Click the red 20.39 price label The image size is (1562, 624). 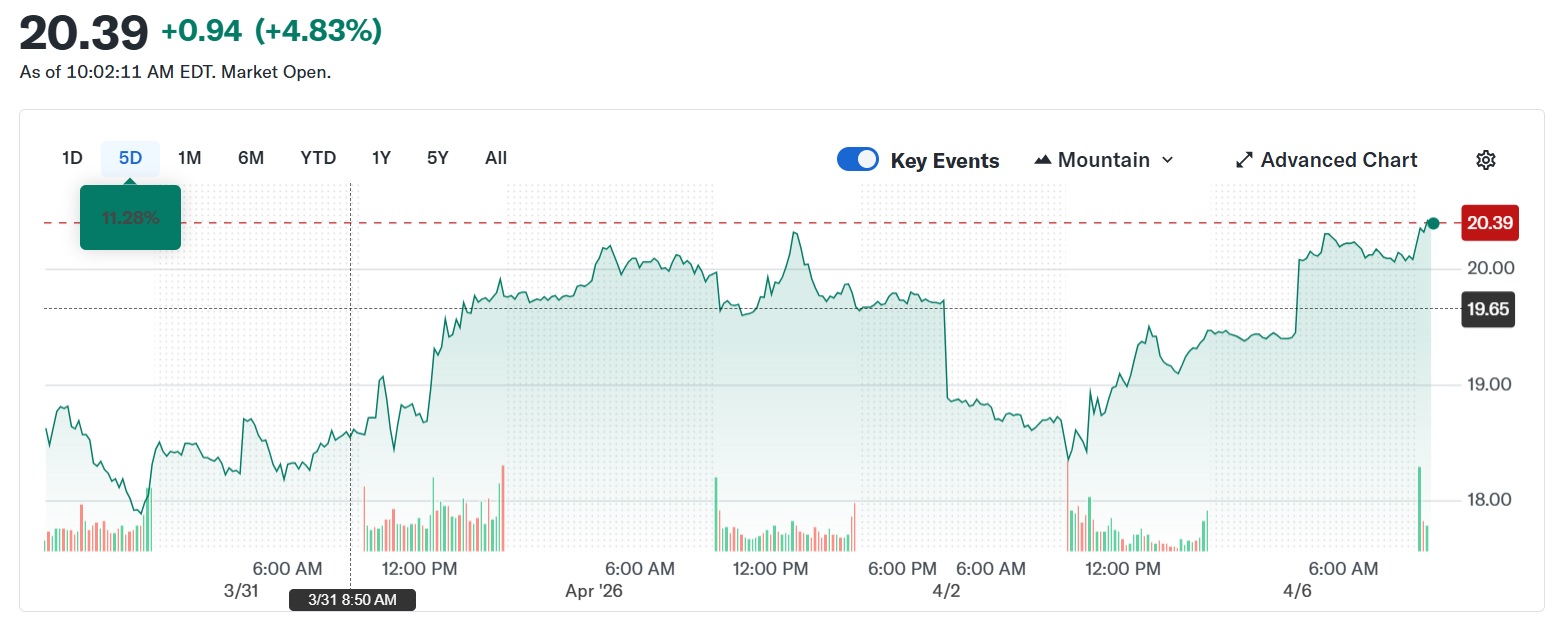click(x=1489, y=223)
